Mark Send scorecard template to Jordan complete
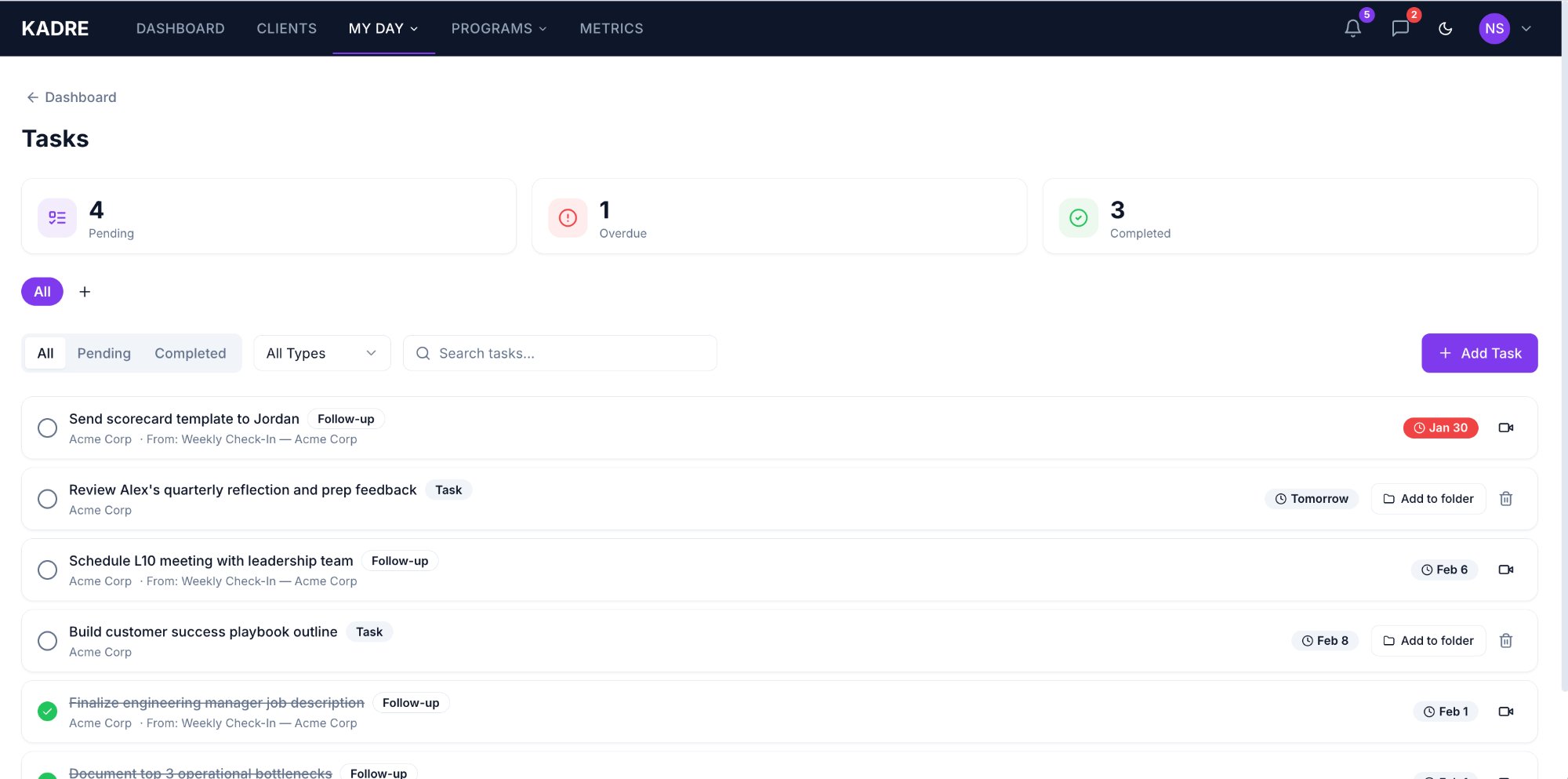 click(48, 428)
